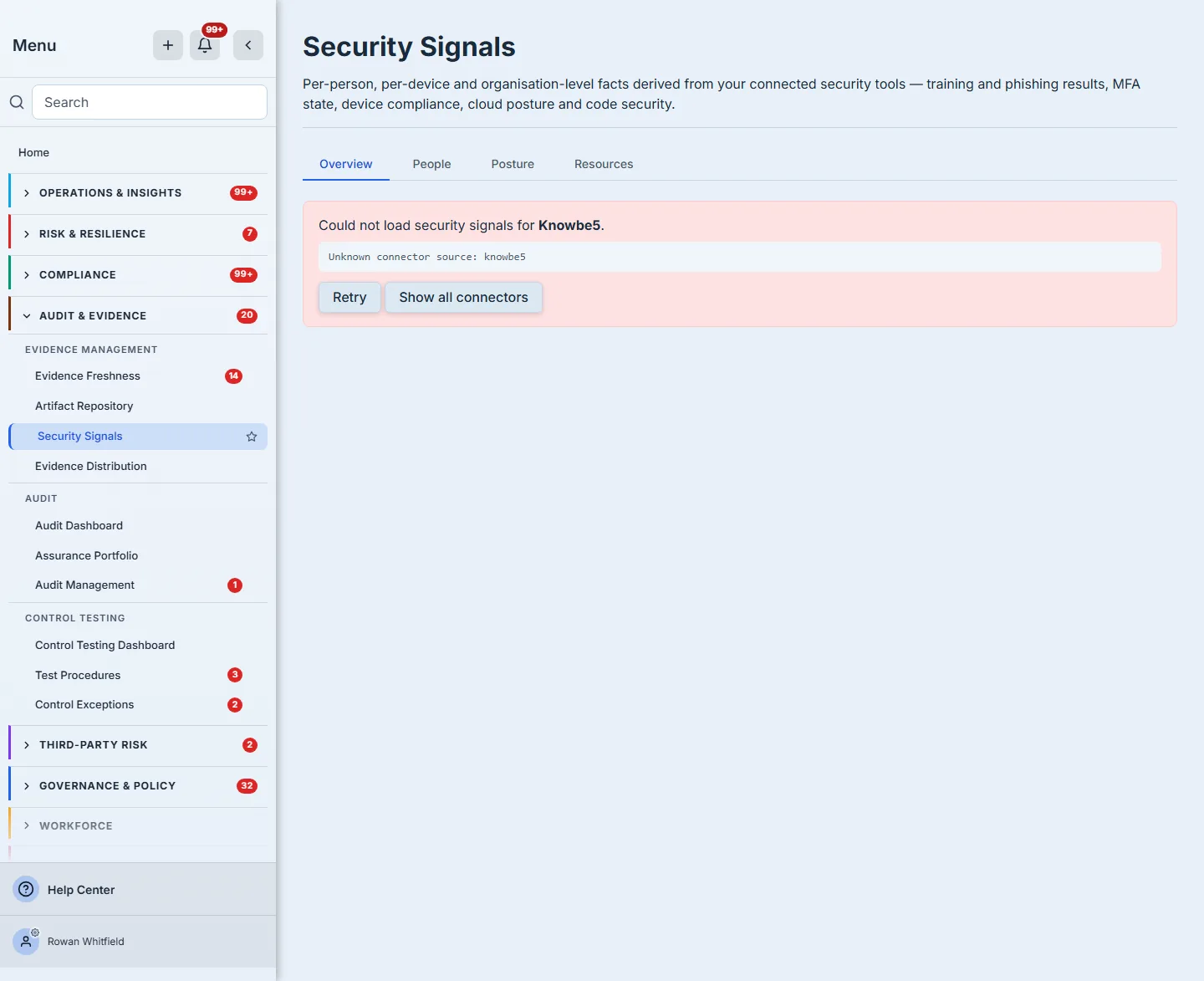
Task: Open the notifications bell
Action: coord(205,45)
